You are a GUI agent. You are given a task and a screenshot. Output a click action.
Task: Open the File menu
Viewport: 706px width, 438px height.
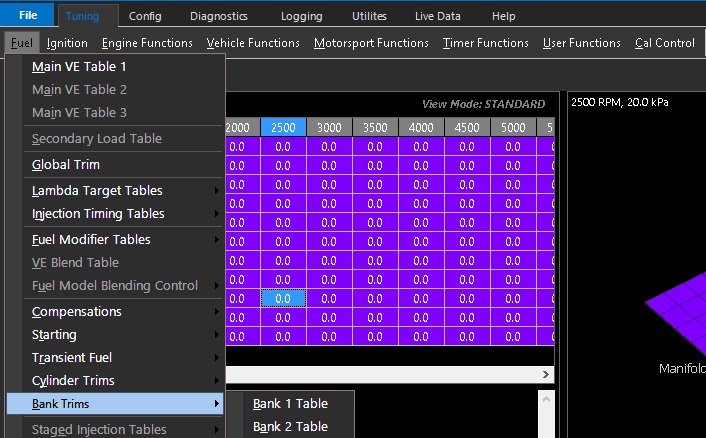[27, 16]
